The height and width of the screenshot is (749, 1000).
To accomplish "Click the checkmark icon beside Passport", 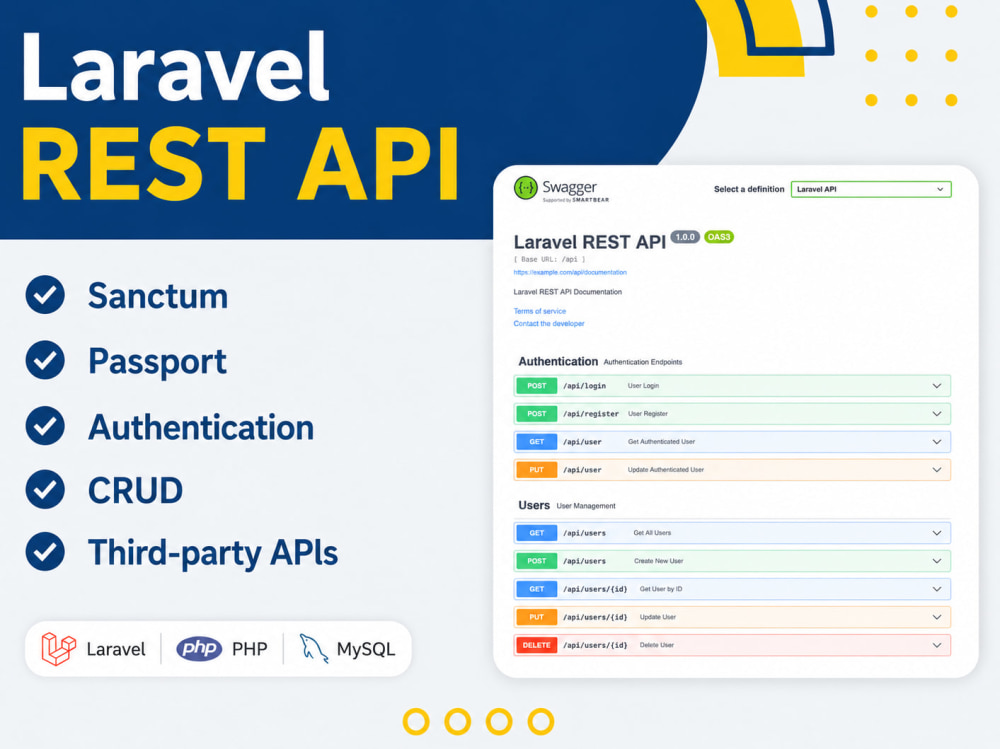I will click(45, 360).
